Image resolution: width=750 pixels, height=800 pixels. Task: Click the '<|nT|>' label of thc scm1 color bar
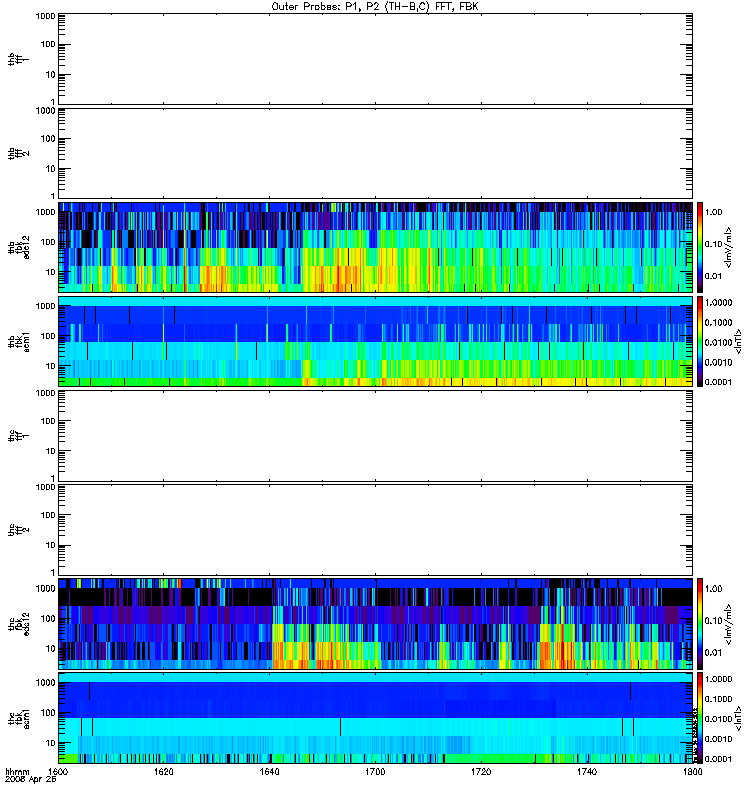point(738,718)
